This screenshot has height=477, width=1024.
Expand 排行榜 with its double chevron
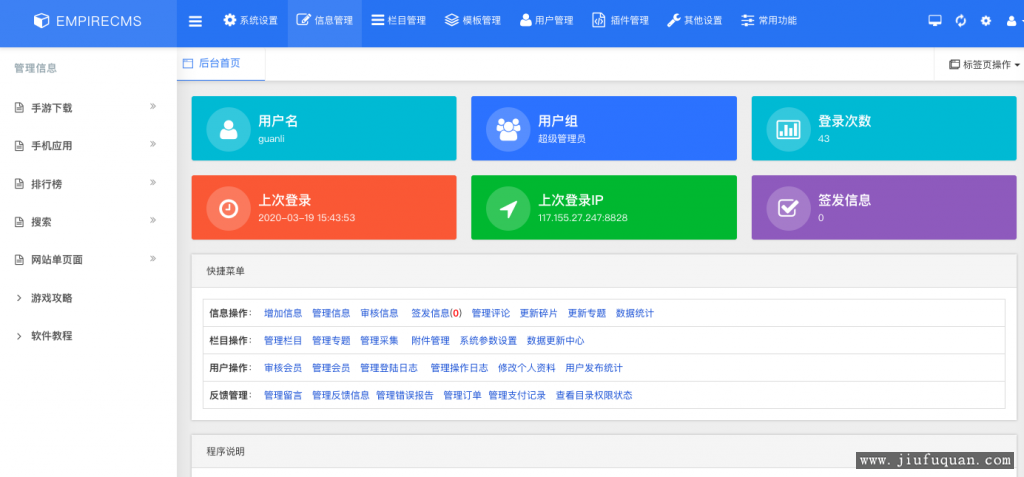tap(153, 182)
